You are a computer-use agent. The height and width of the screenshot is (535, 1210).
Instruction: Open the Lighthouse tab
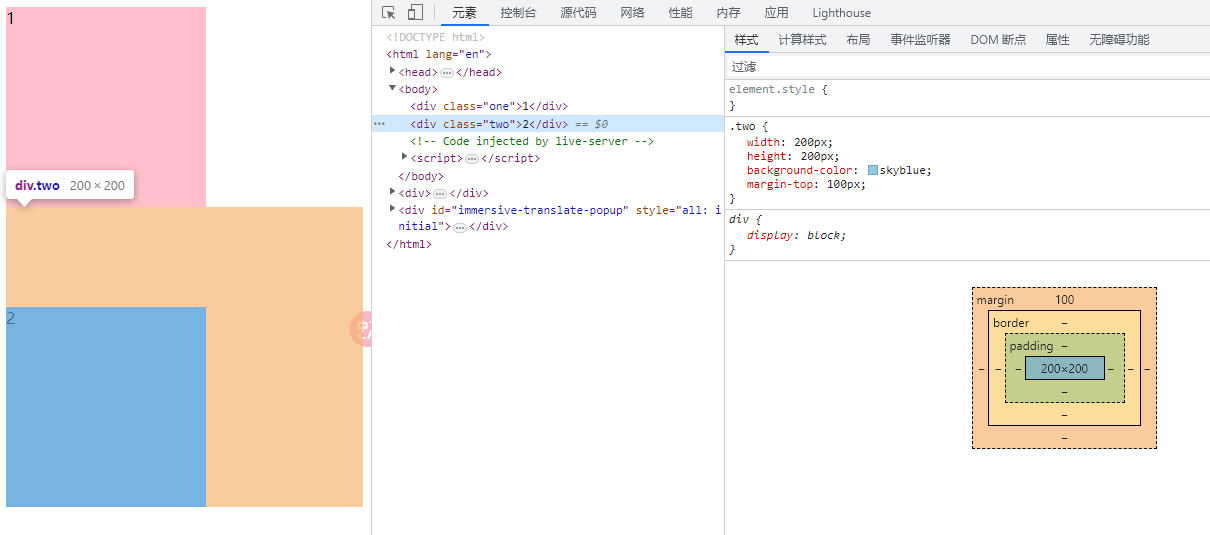pos(841,13)
